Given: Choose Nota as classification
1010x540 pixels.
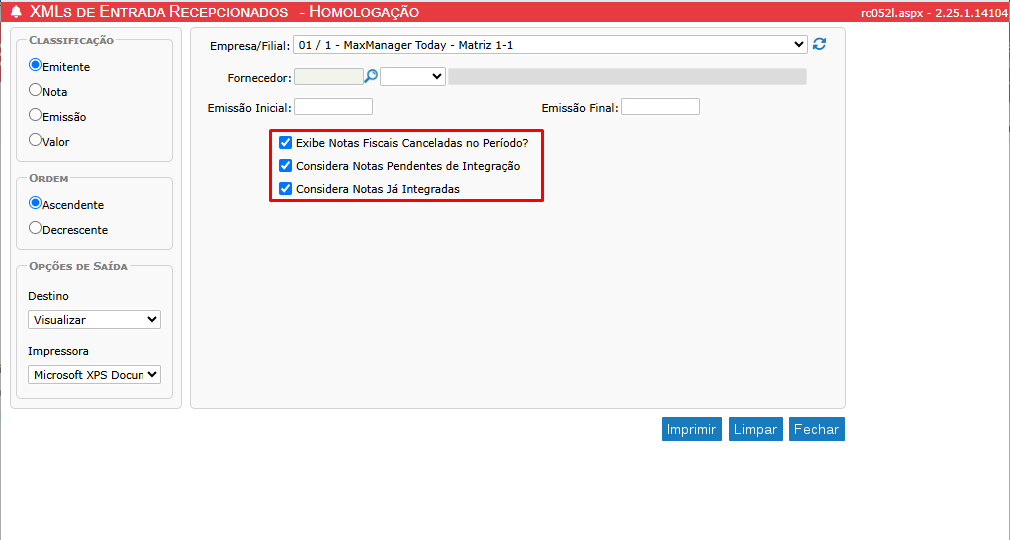Looking at the screenshot, I should (36, 91).
